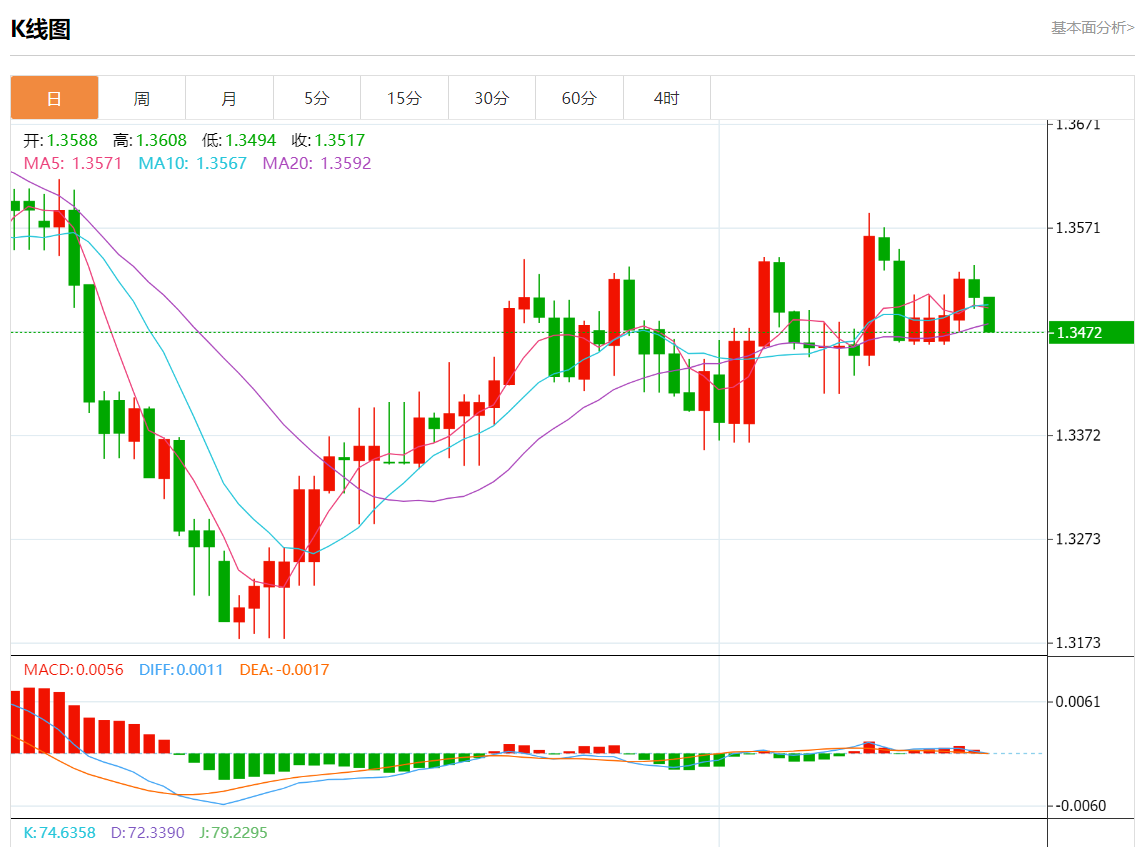Click the current price label 1.3472
Image resolution: width=1137 pixels, height=847 pixels.
pyautogui.click(x=1091, y=332)
